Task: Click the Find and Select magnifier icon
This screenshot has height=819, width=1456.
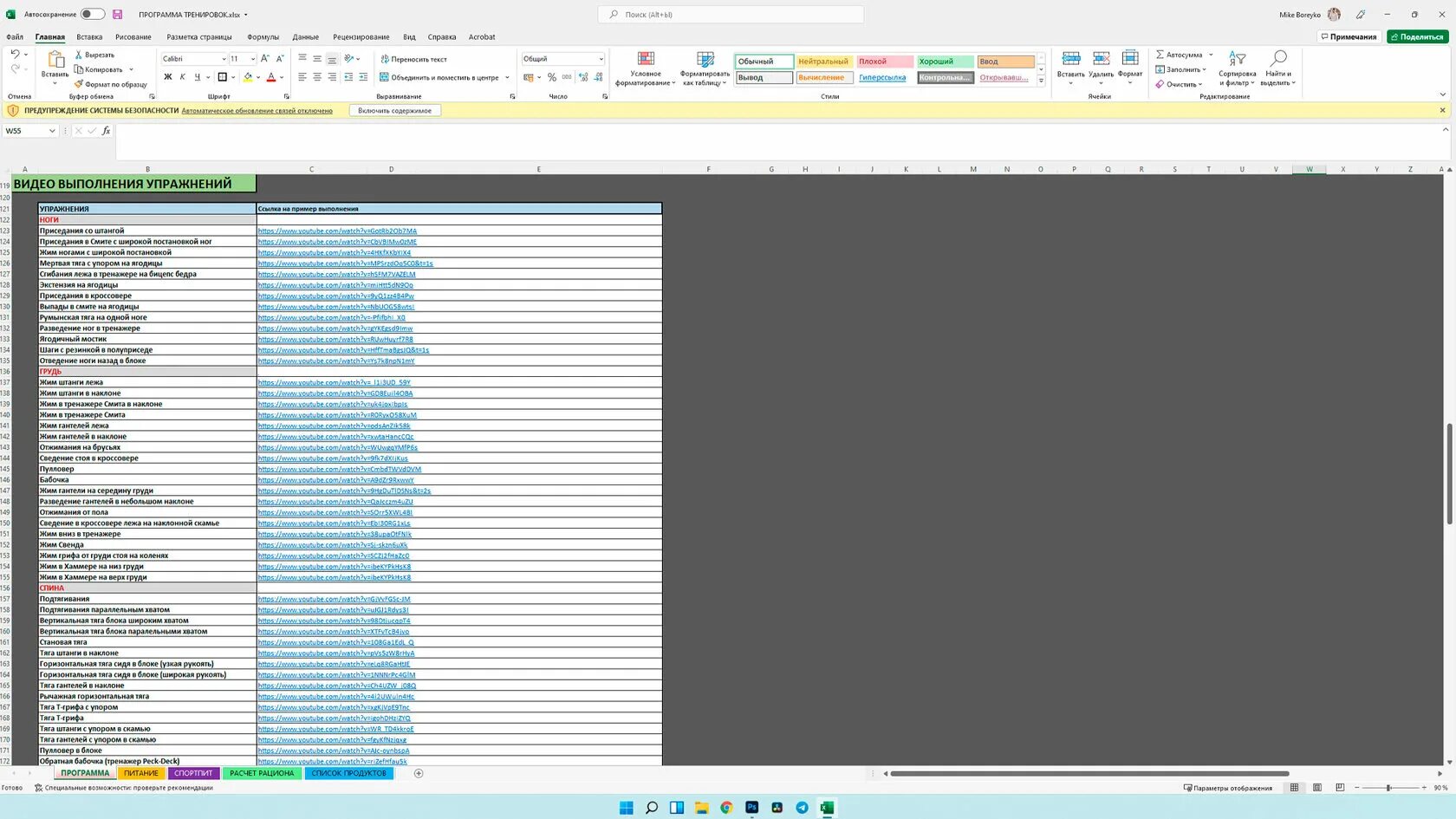Action: (1277, 58)
